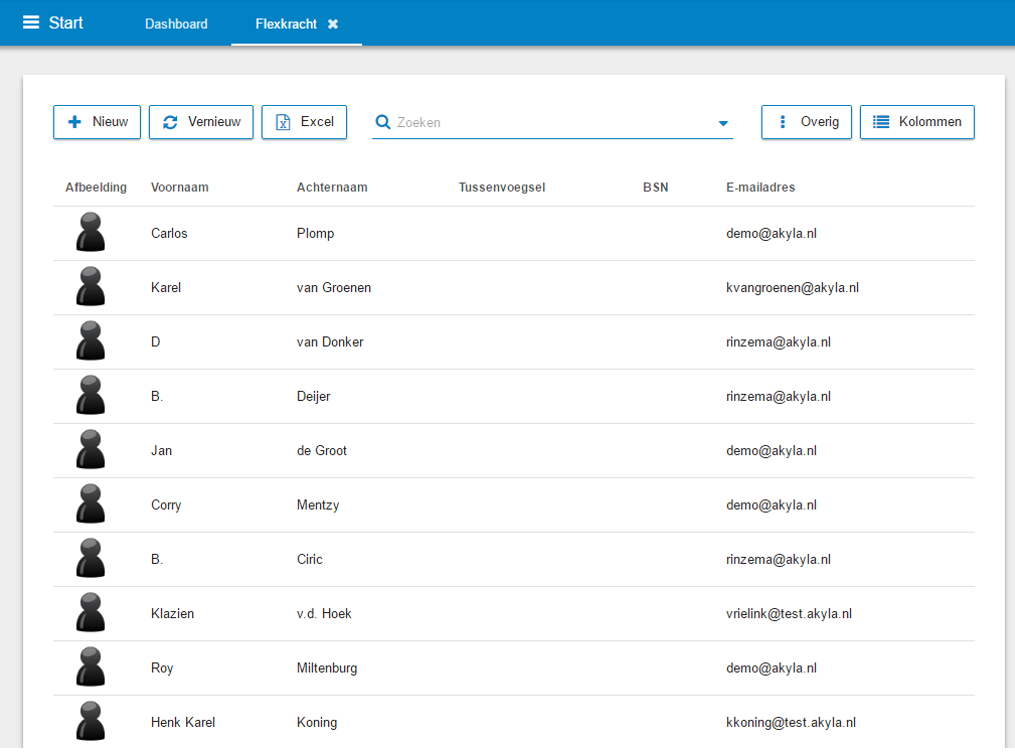Image resolution: width=1015 pixels, height=754 pixels.
Task: Open the hamburger Start menu icon
Action: [x=30, y=23]
